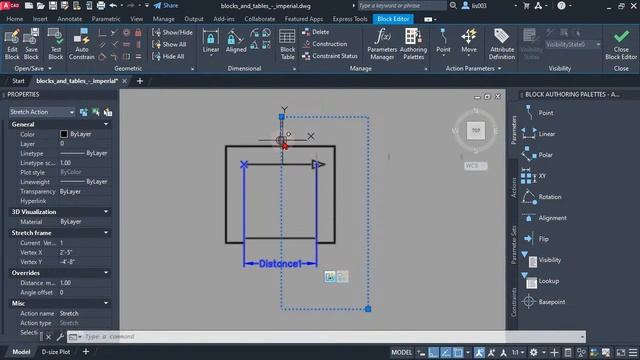
Task: Click the search keyword field
Action: point(401,6)
